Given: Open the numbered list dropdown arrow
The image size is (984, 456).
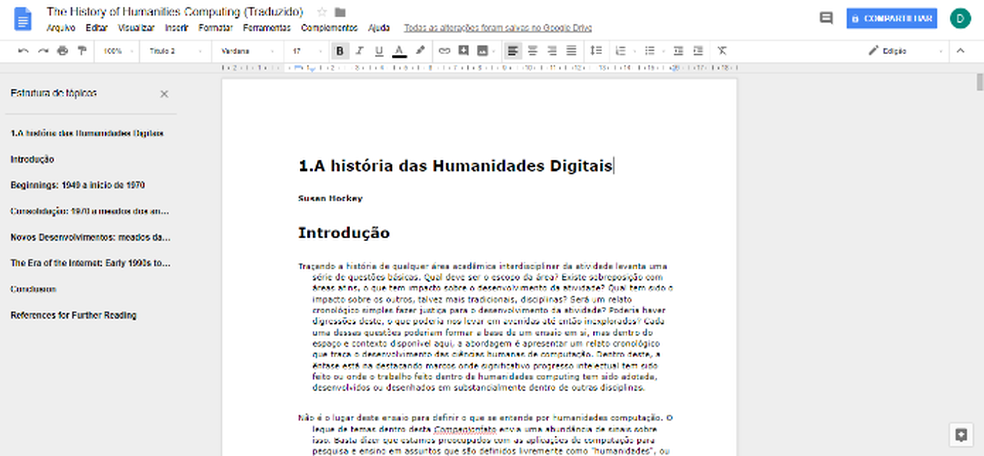Looking at the screenshot, I should 634,51.
